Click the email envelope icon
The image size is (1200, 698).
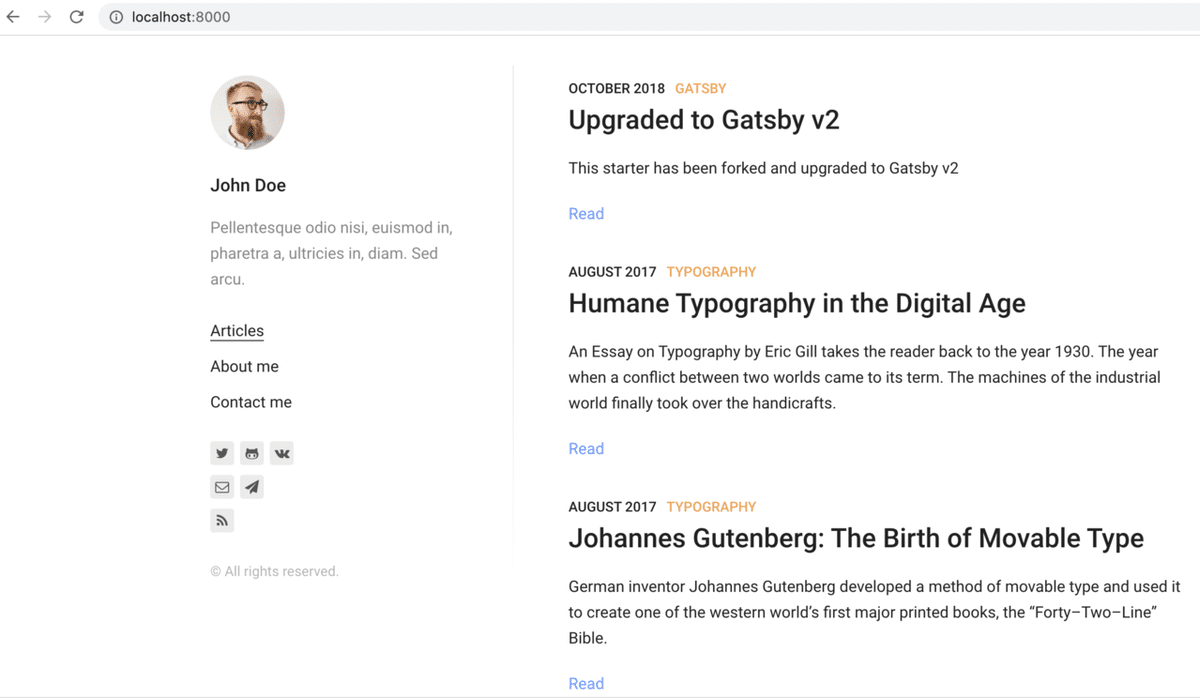(222, 487)
